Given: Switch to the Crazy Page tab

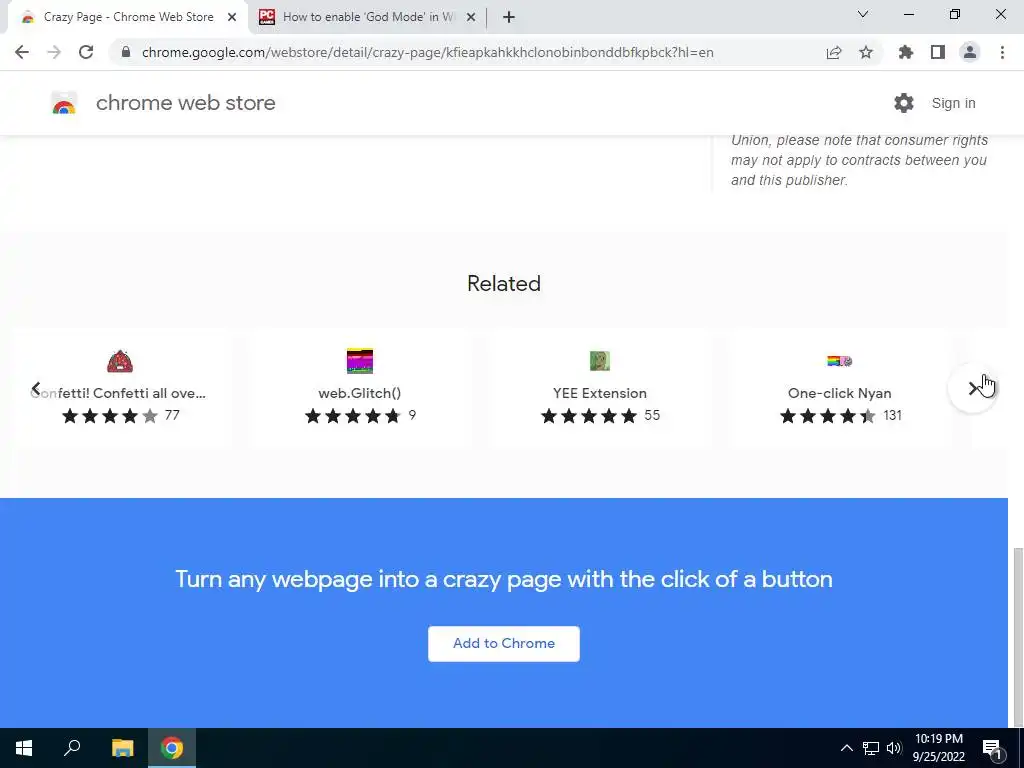Looking at the screenshot, I should tap(129, 17).
